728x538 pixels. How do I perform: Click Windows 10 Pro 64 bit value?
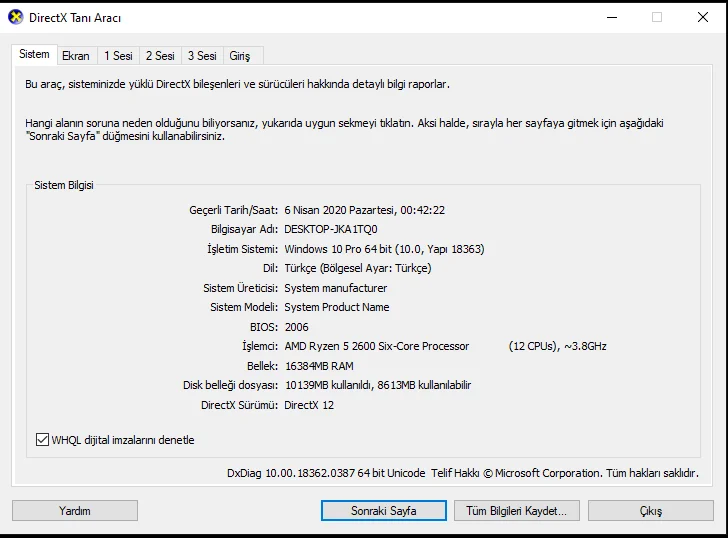(x=338, y=249)
